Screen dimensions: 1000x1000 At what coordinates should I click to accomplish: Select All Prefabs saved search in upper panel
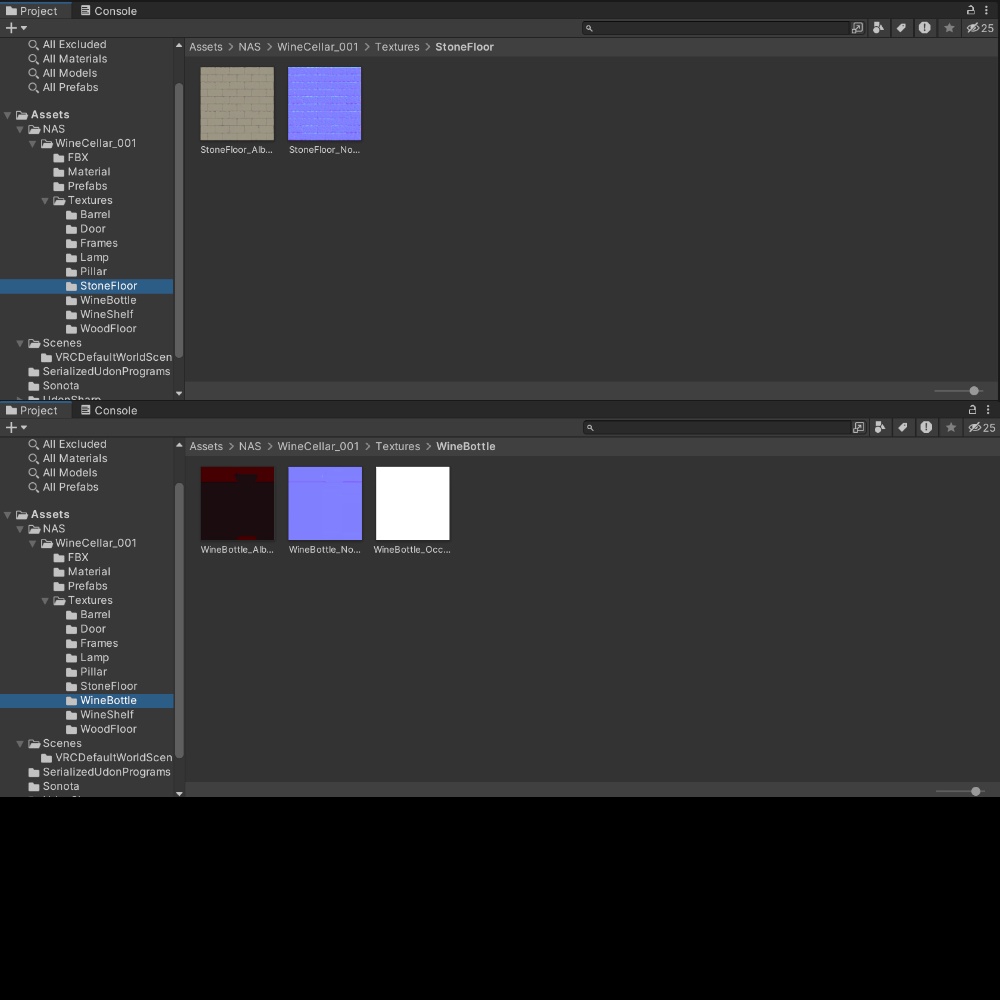tap(70, 87)
